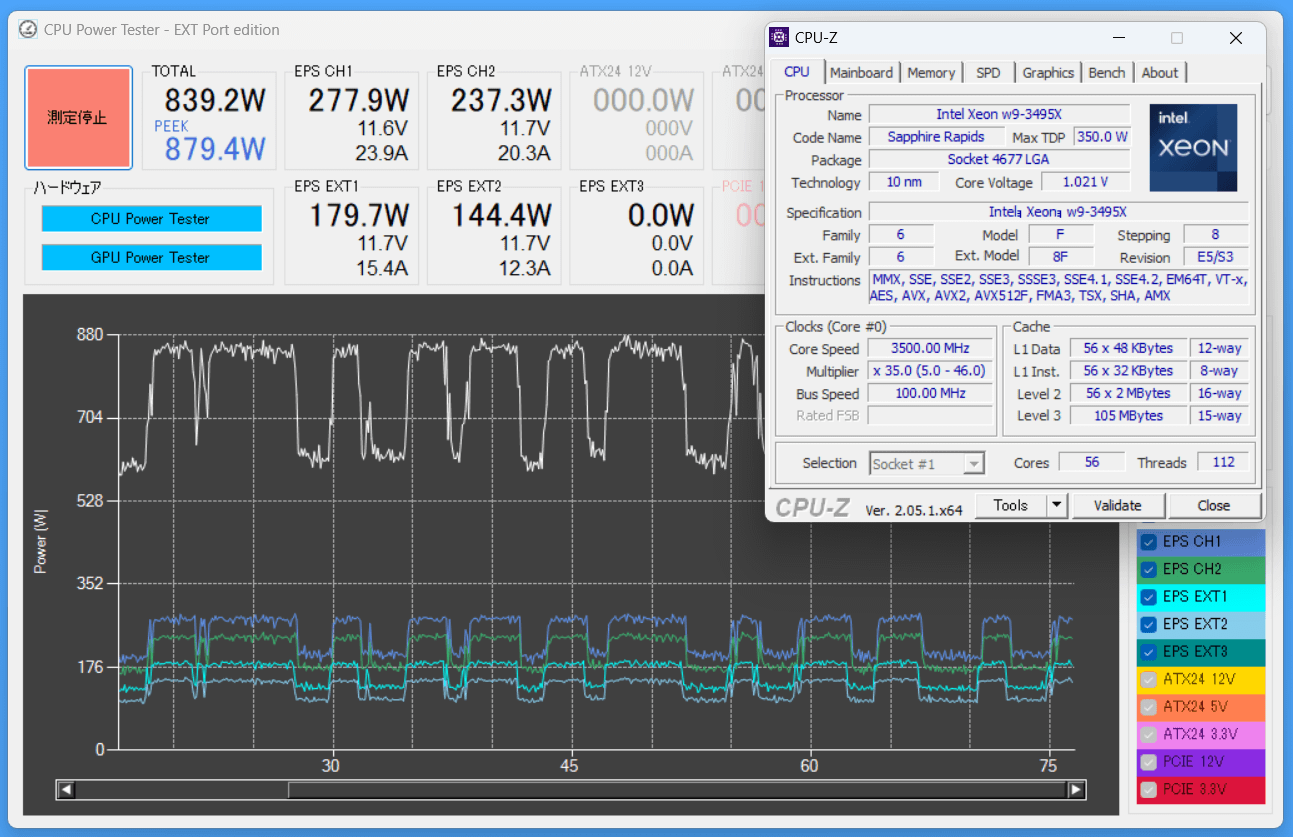1293x837 pixels.
Task: Click the Ver. 2.05.1.x64 version text
Action: coord(913,510)
